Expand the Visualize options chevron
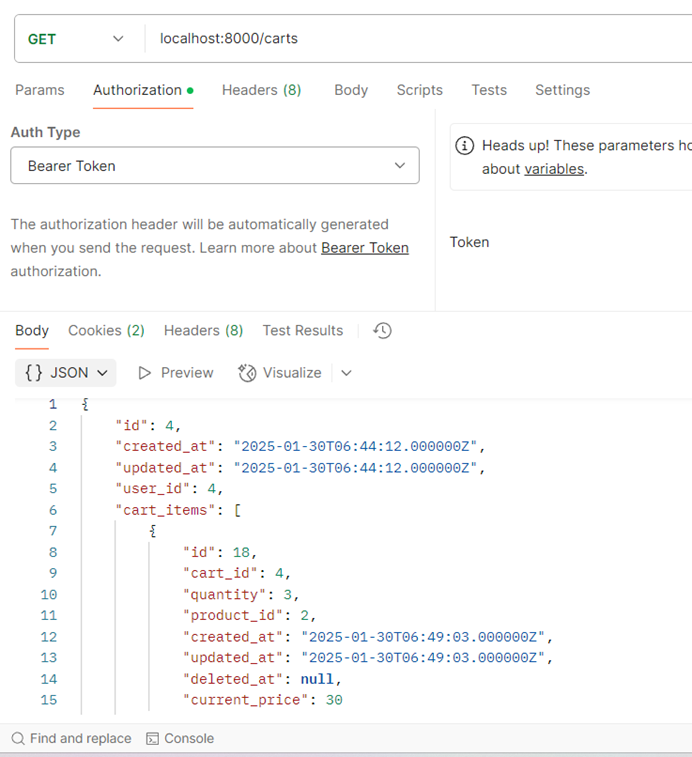This screenshot has width=692, height=757. [347, 373]
